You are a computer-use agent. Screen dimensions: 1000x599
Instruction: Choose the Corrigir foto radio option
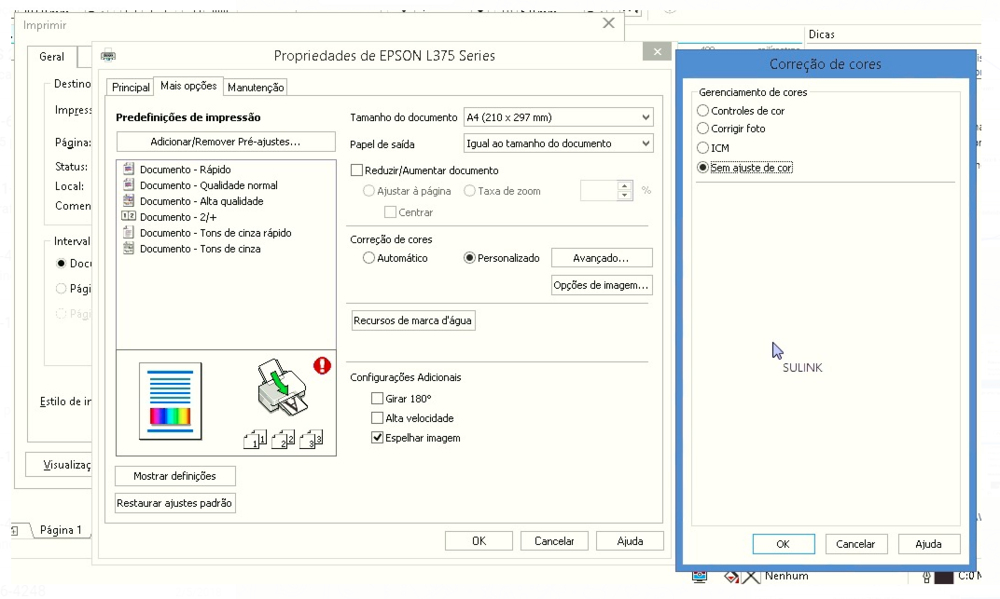[x=703, y=128]
